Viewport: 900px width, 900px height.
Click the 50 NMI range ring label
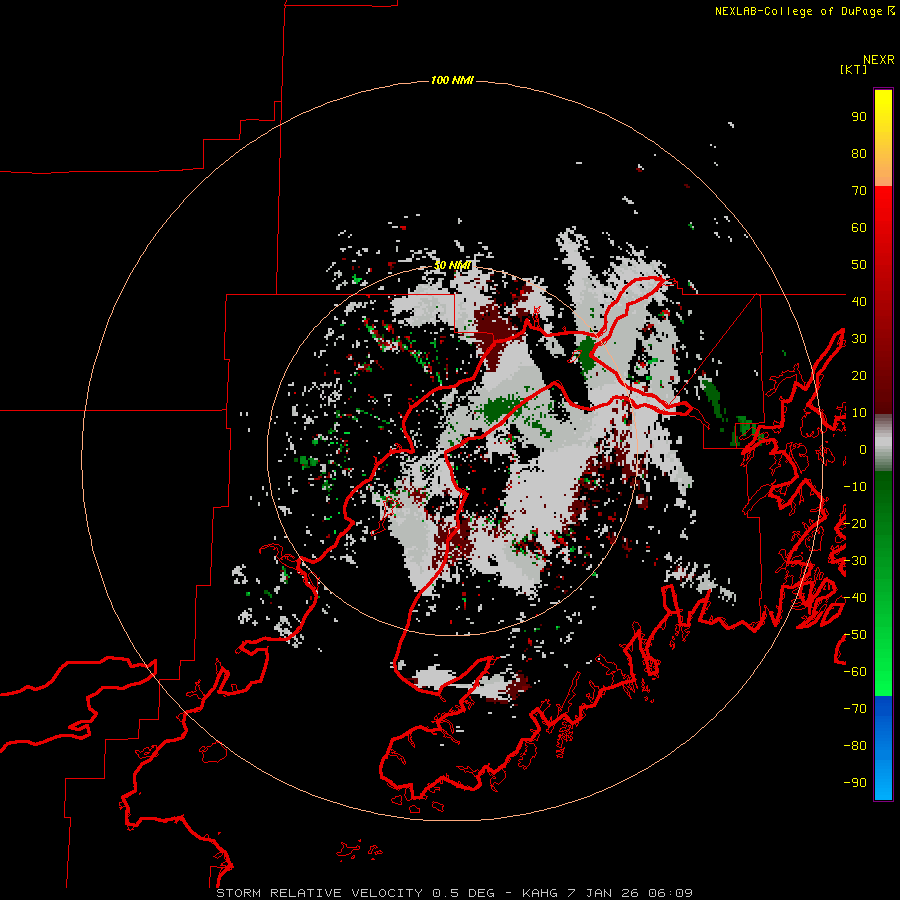(452, 265)
